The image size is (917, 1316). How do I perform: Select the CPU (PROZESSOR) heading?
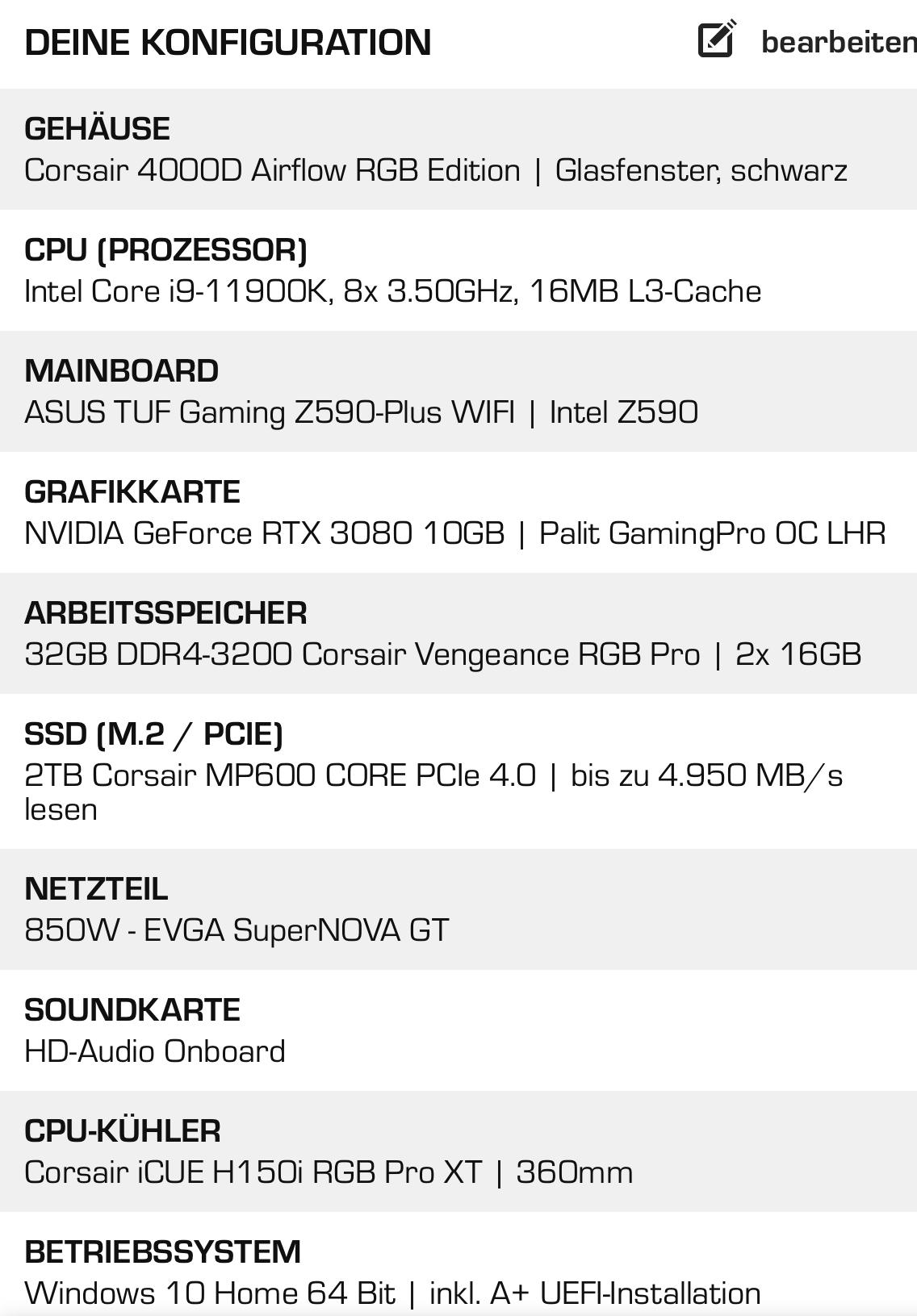pyautogui.click(x=166, y=250)
